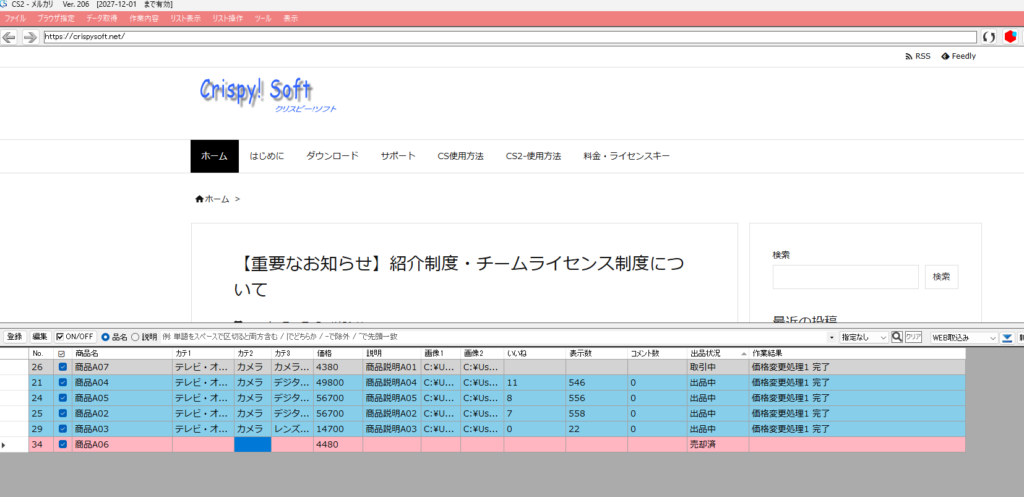
Task: Select the 取引中 status cell
Action: 718,367
